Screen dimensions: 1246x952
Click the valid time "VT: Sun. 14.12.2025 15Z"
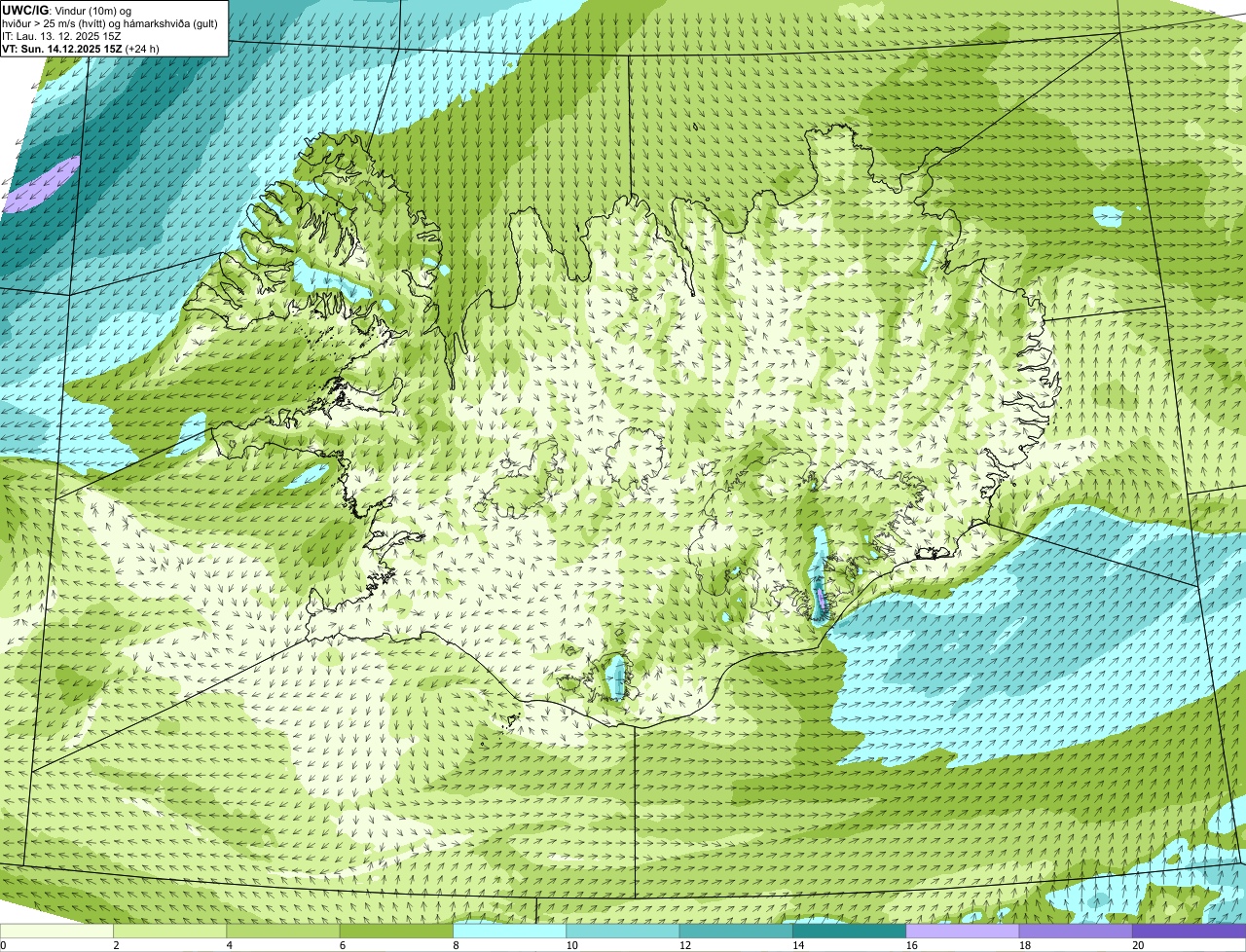(61, 49)
